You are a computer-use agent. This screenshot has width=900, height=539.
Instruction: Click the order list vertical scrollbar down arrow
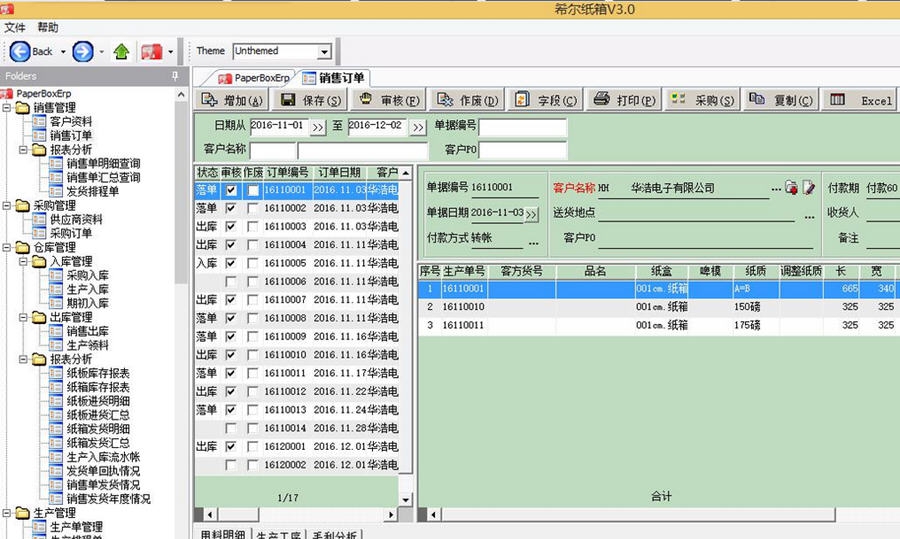click(405, 499)
